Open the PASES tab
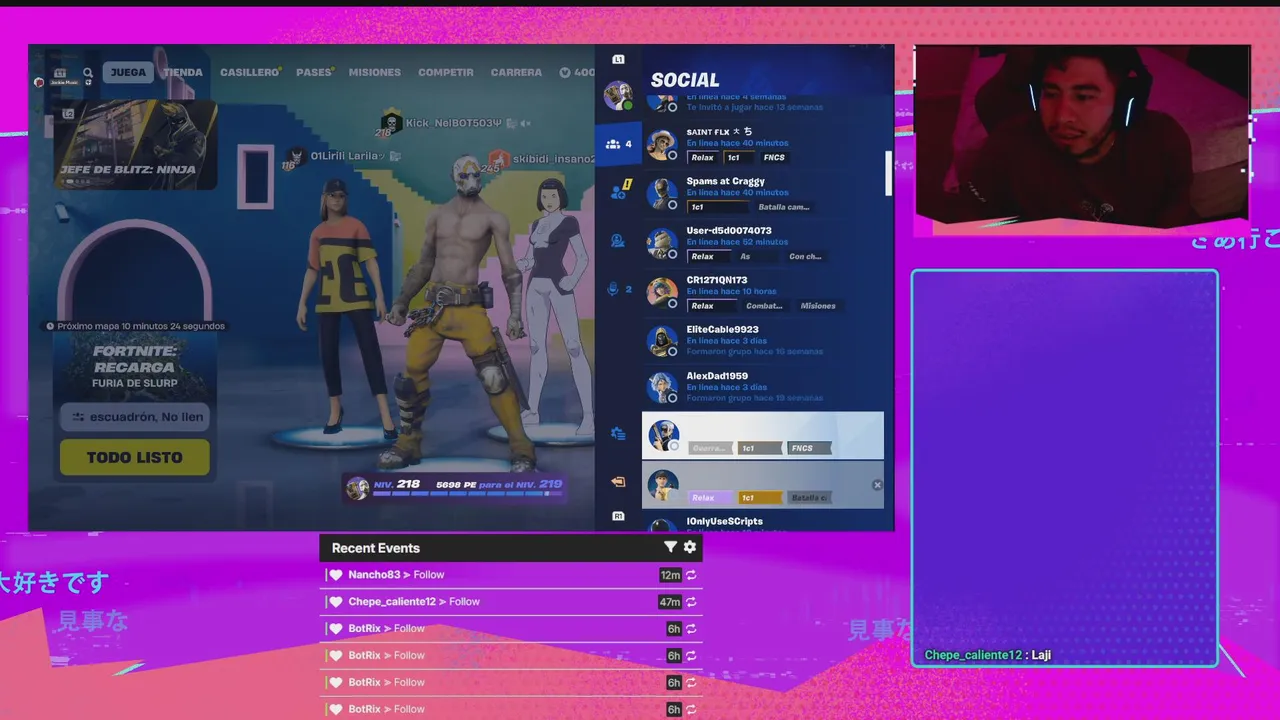This screenshot has height=720, width=1280. (315, 72)
